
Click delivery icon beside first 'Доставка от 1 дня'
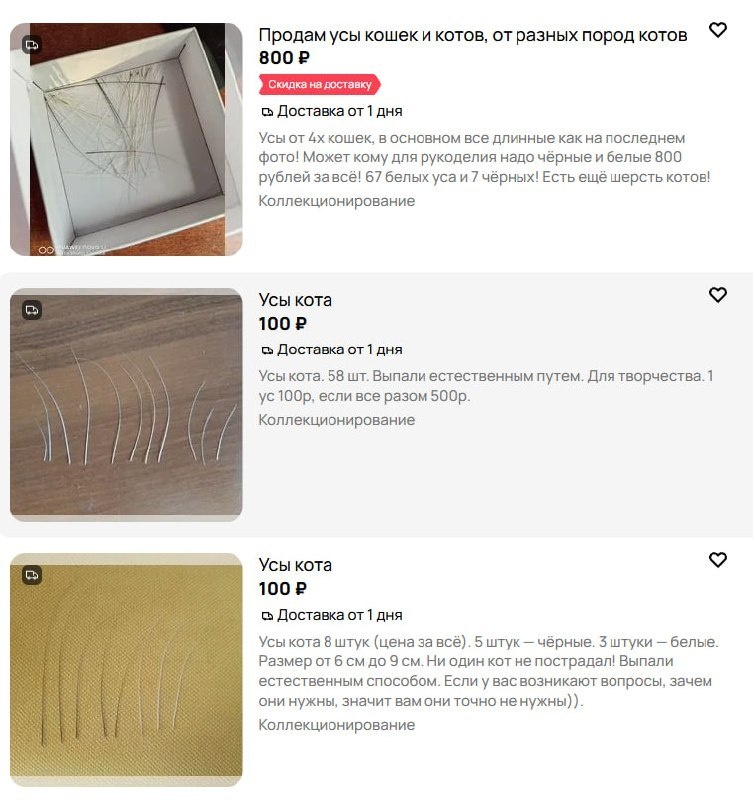[x=267, y=112]
